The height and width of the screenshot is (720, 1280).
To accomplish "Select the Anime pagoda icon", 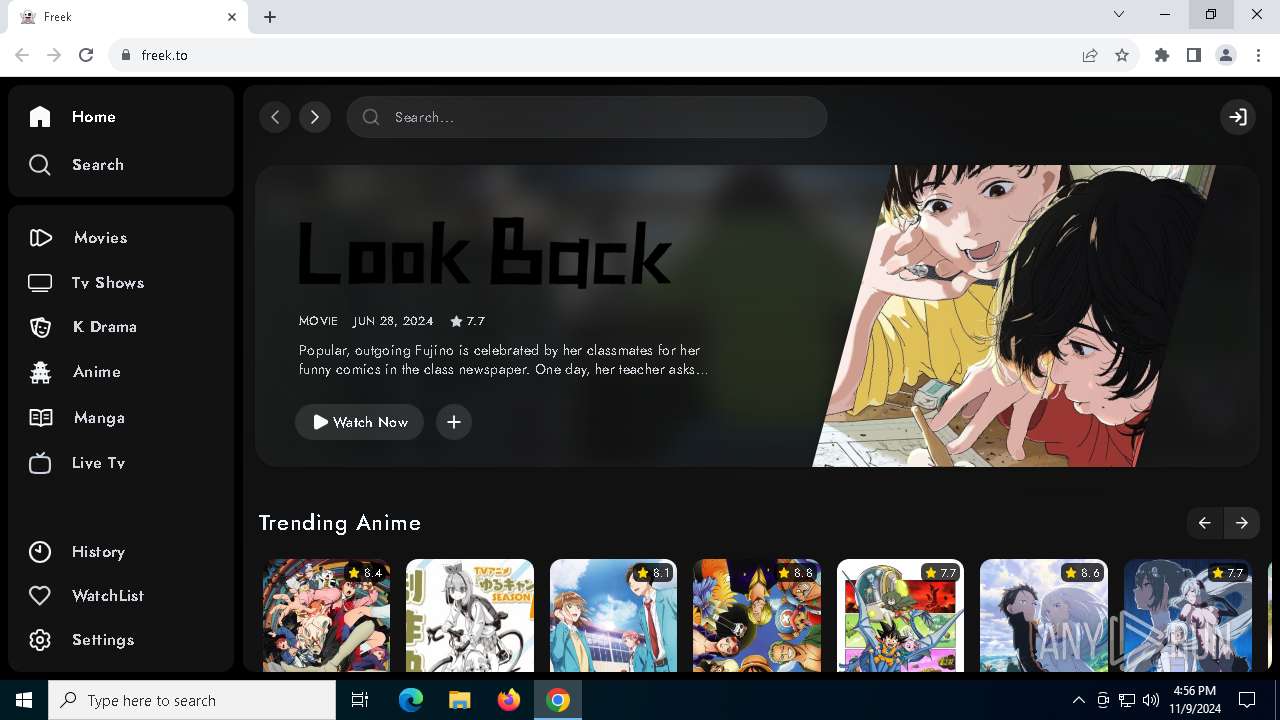I will pos(40,372).
